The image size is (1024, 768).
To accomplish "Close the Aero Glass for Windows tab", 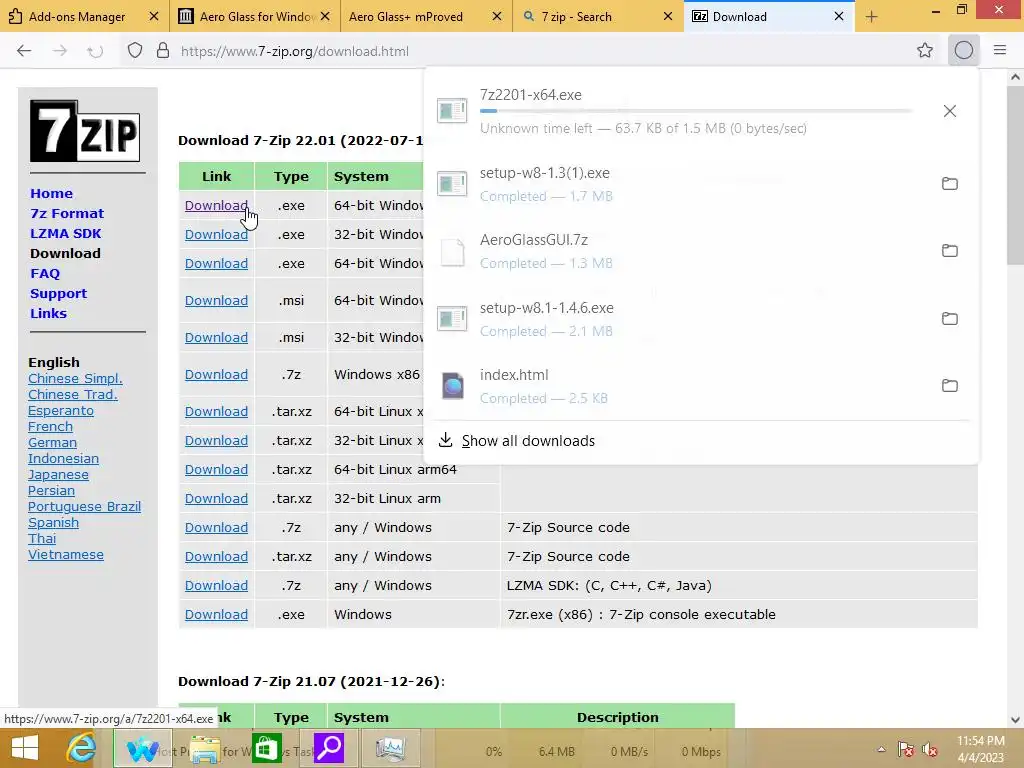I will point(325,16).
